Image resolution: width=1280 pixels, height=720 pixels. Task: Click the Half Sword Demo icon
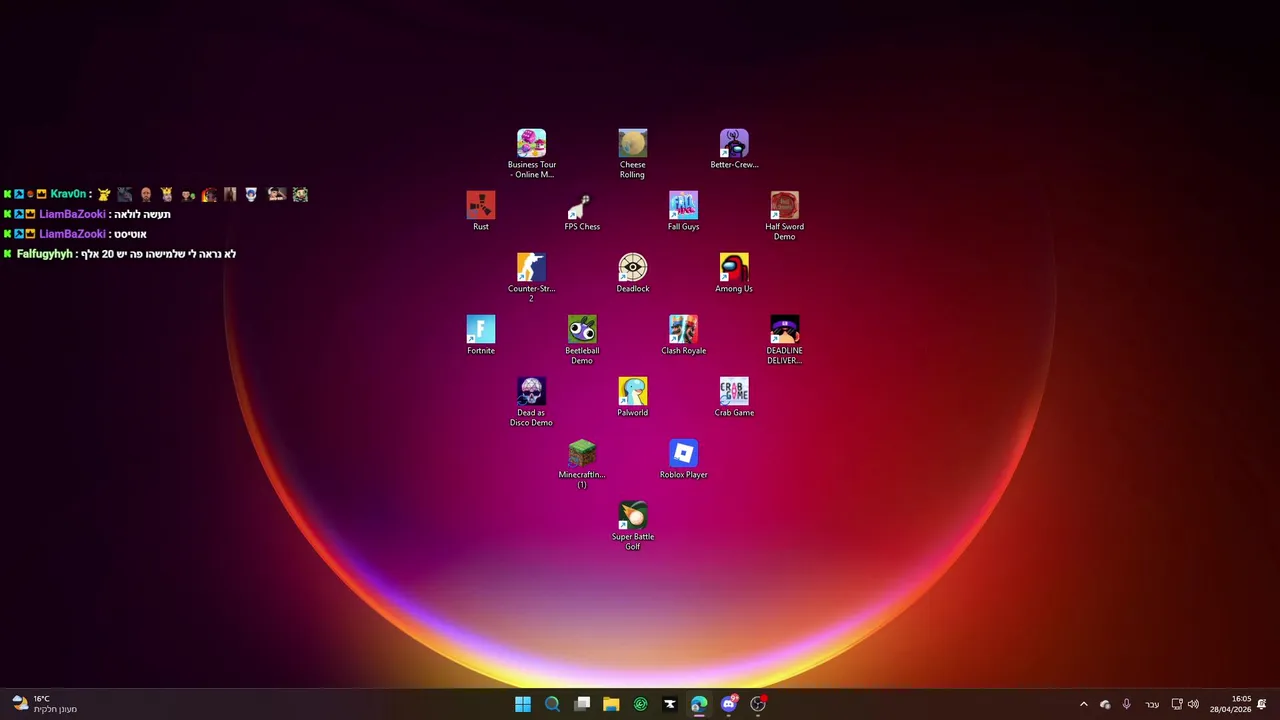[784, 215]
